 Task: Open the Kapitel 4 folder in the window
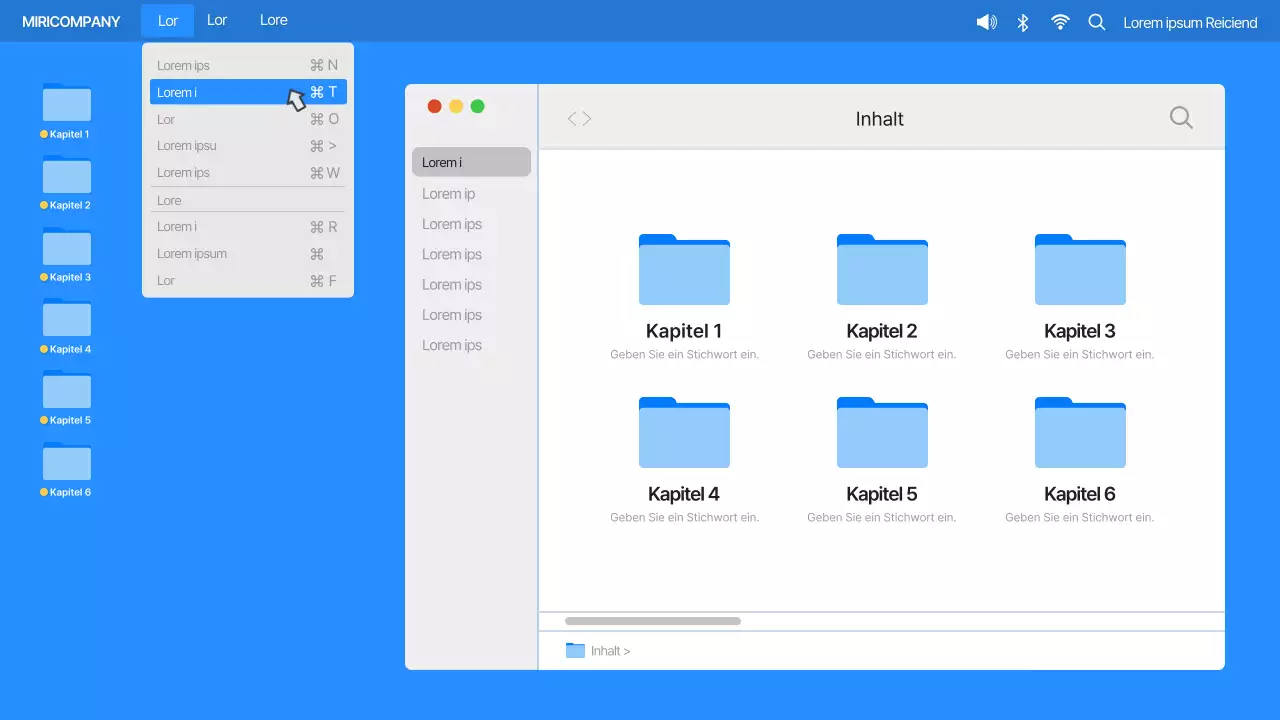(x=684, y=433)
